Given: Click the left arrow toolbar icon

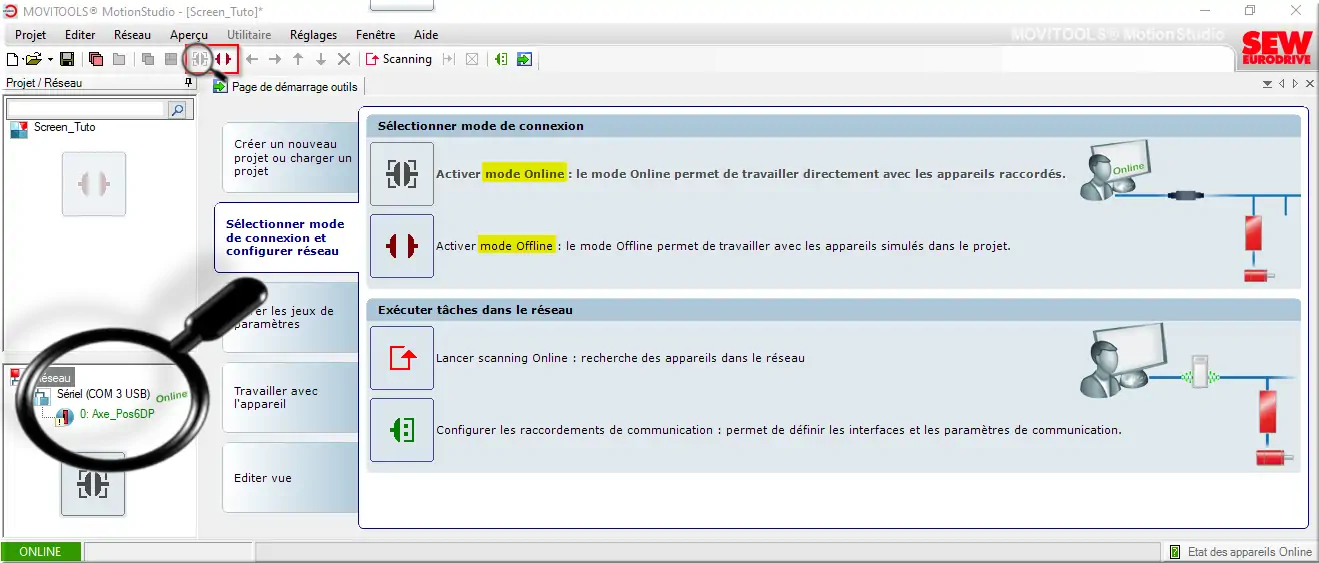Looking at the screenshot, I should 252,59.
